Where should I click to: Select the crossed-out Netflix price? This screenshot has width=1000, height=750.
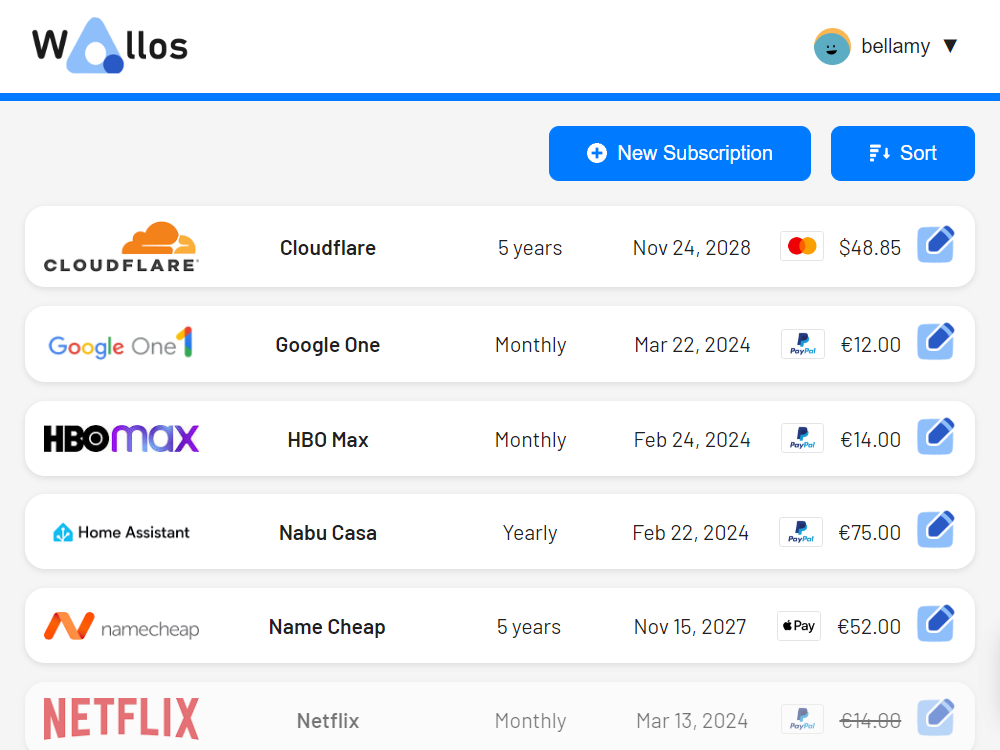869,719
